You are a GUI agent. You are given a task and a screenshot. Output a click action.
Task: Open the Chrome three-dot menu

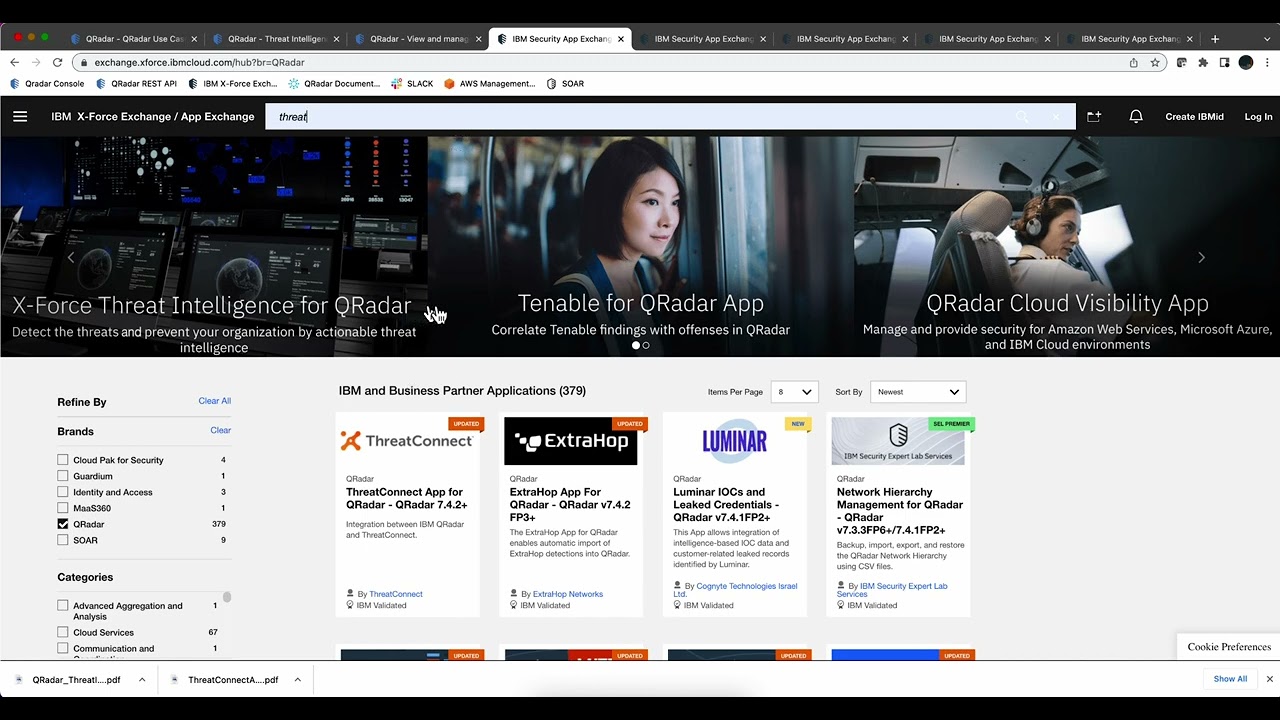[x=1266, y=62]
